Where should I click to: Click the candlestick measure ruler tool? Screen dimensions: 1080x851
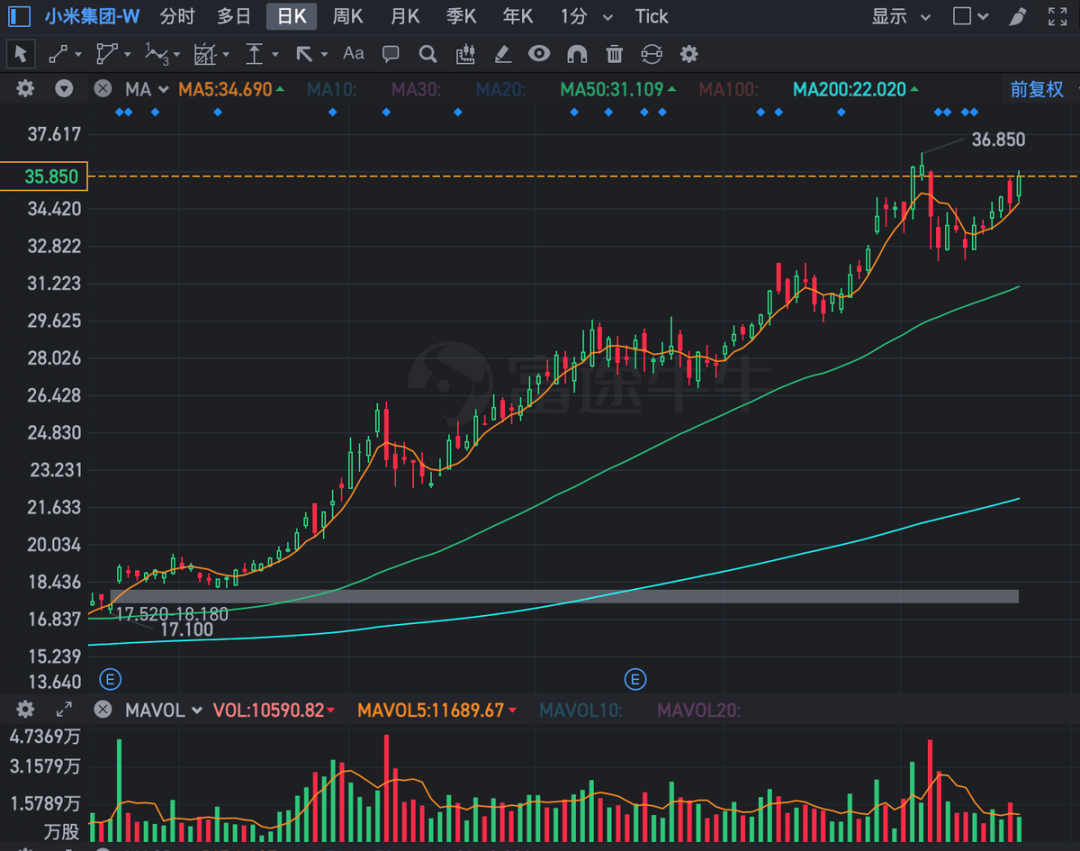[x=466, y=54]
